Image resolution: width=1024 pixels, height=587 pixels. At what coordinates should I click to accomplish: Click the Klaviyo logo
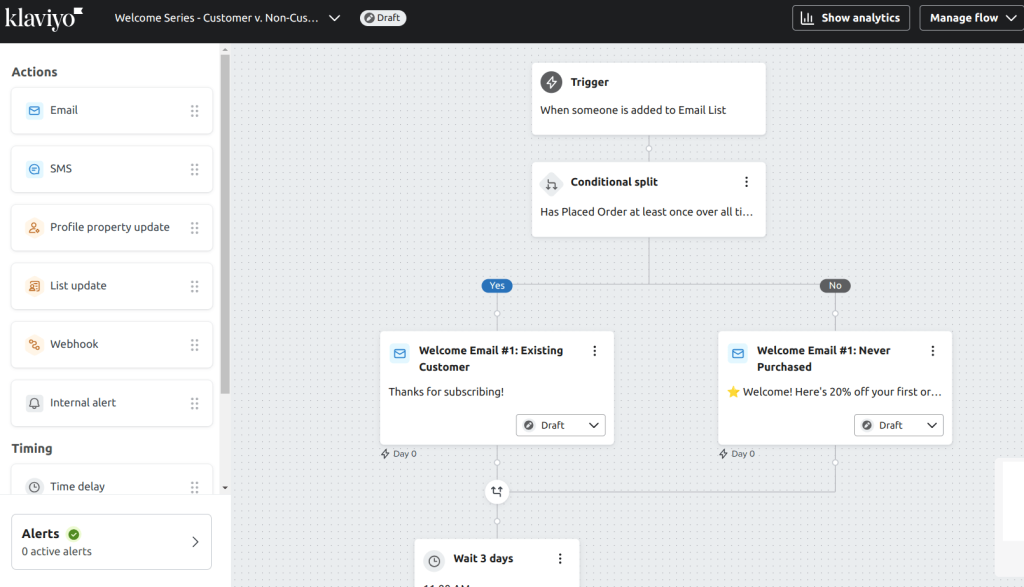[44, 18]
